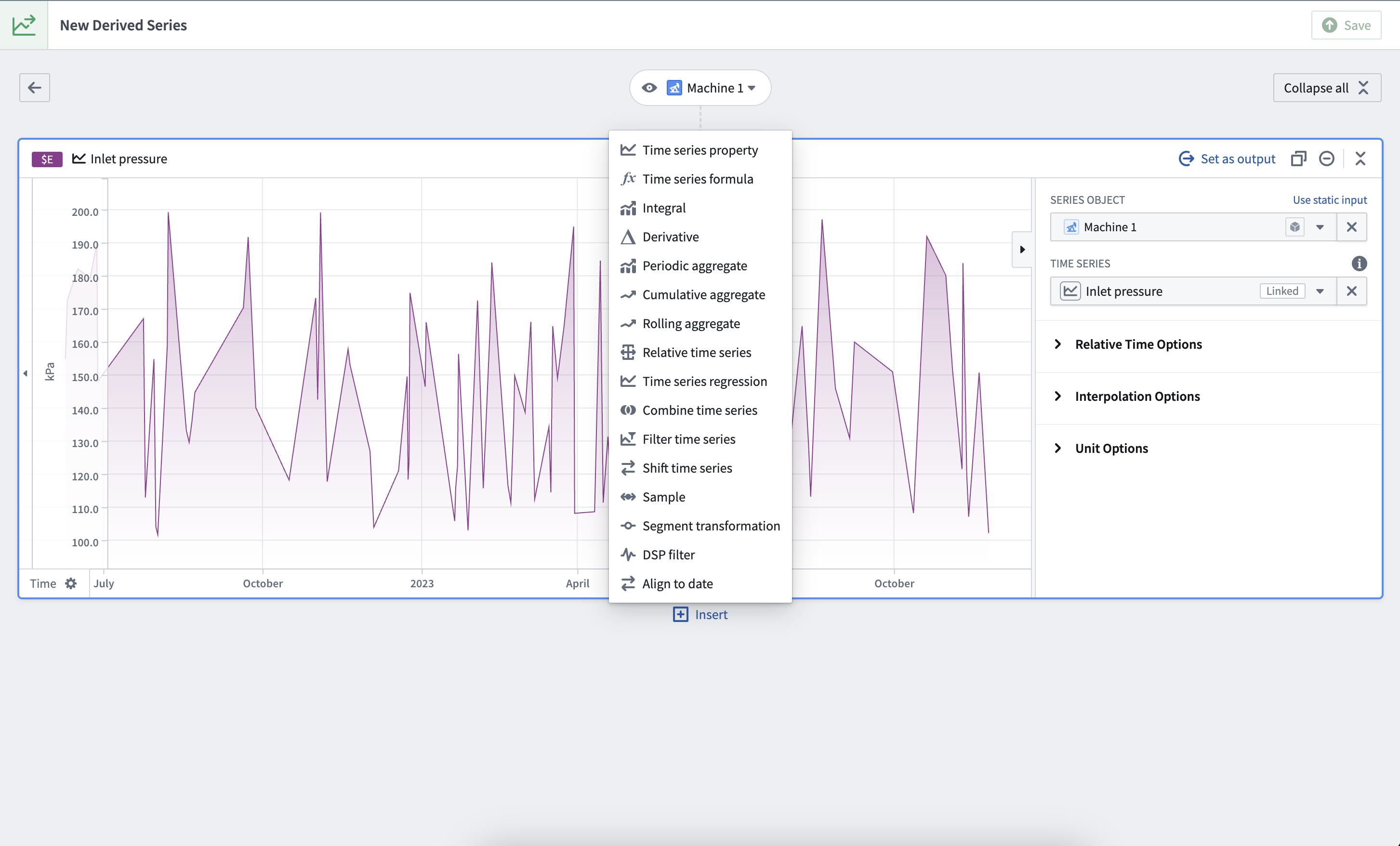Collapse the side panel arrow
1400x846 pixels.
coord(1022,250)
